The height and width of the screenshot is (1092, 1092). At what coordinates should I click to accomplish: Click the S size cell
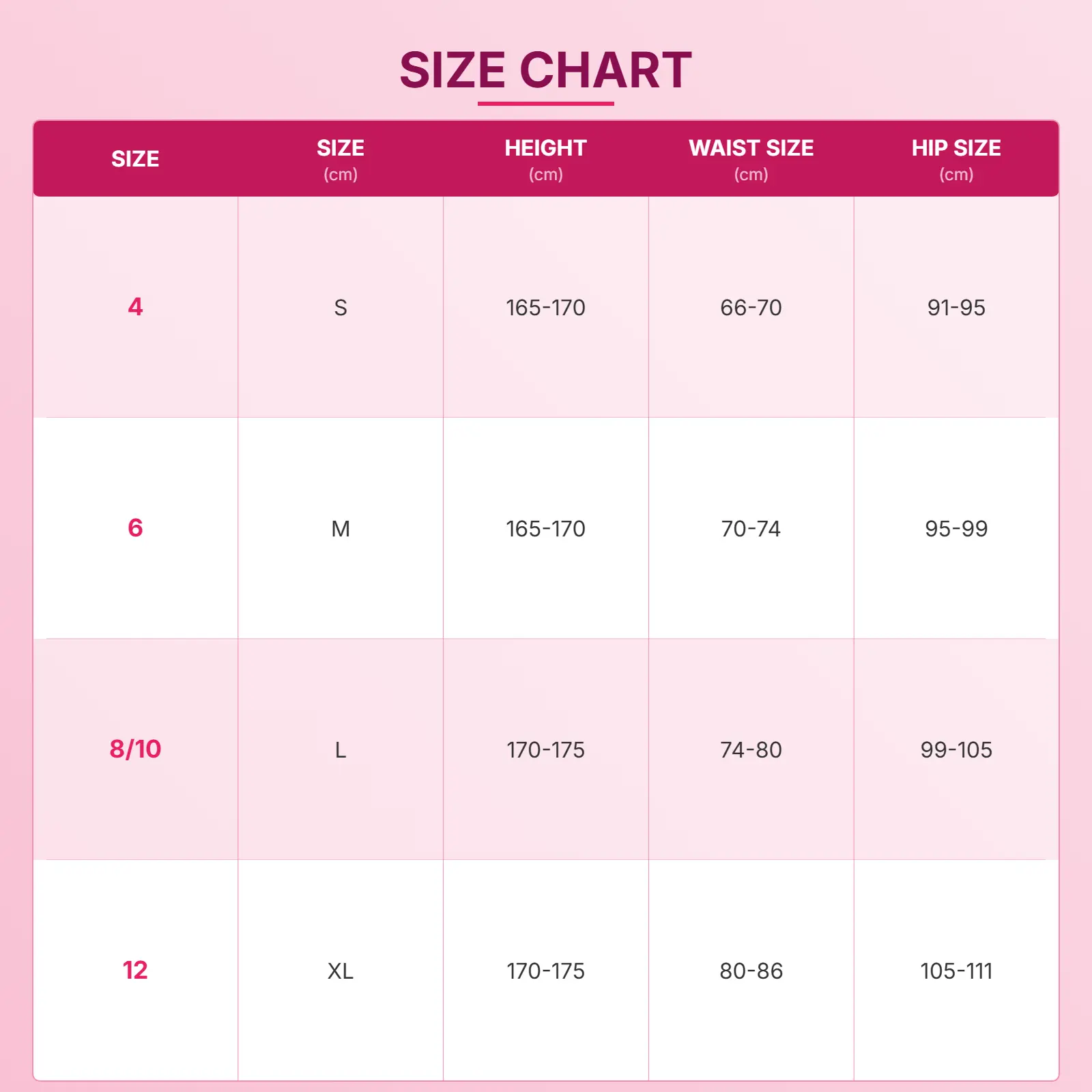click(x=341, y=308)
